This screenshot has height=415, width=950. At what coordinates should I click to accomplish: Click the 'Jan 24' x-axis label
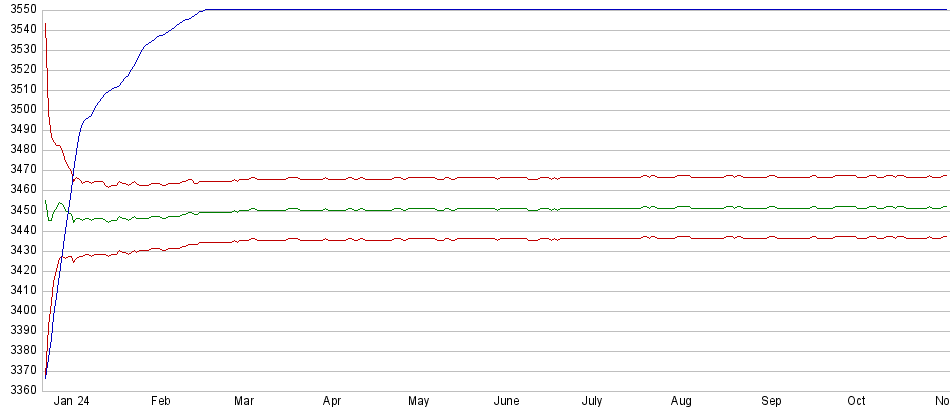point(71,402)
